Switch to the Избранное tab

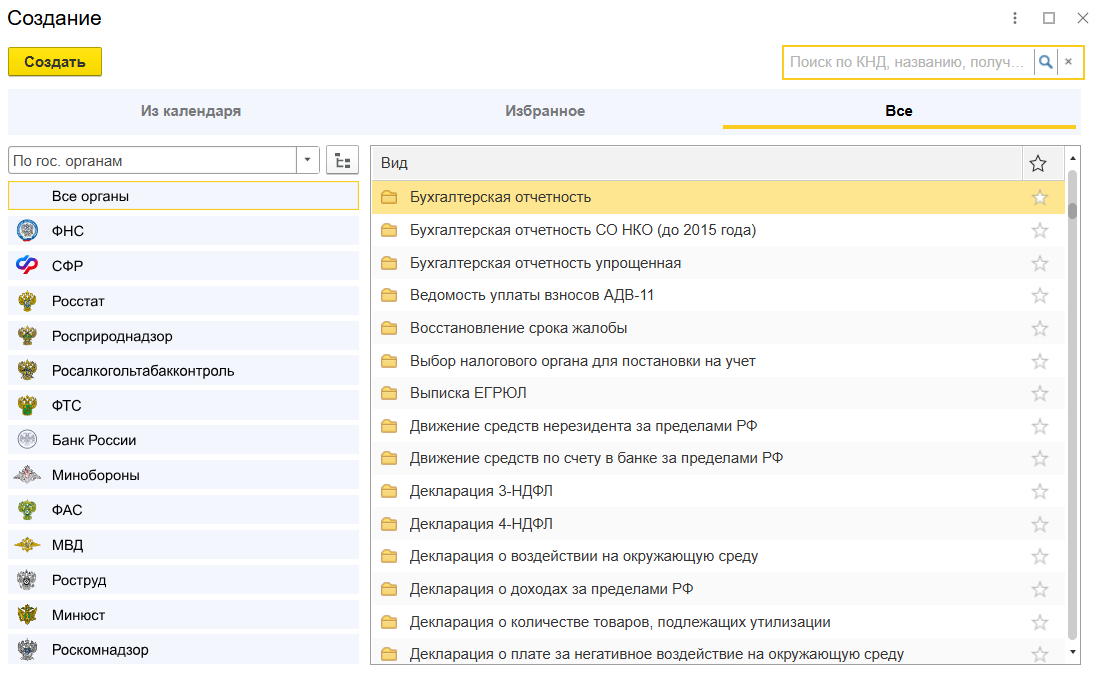tap(544, 111)
